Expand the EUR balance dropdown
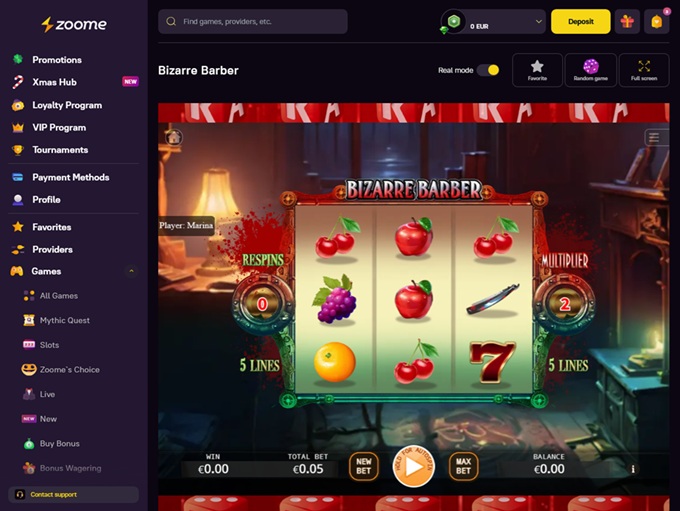Image resolution: width=680 pixels, height=511 pixels. [538, 21]
